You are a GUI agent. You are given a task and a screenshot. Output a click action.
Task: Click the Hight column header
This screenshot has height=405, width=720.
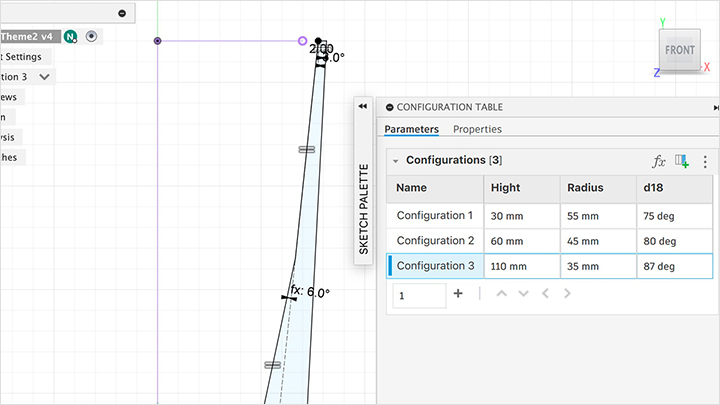click(522, 188)
